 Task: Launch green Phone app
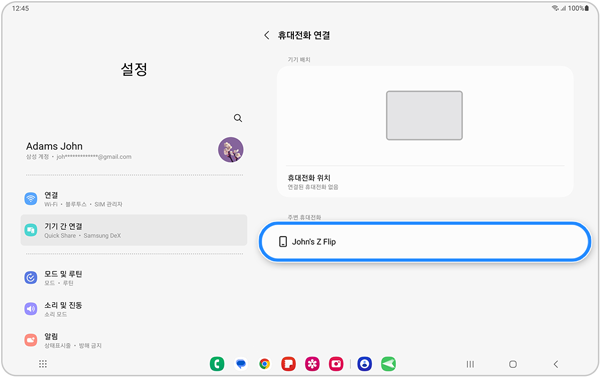click(217, 364)
